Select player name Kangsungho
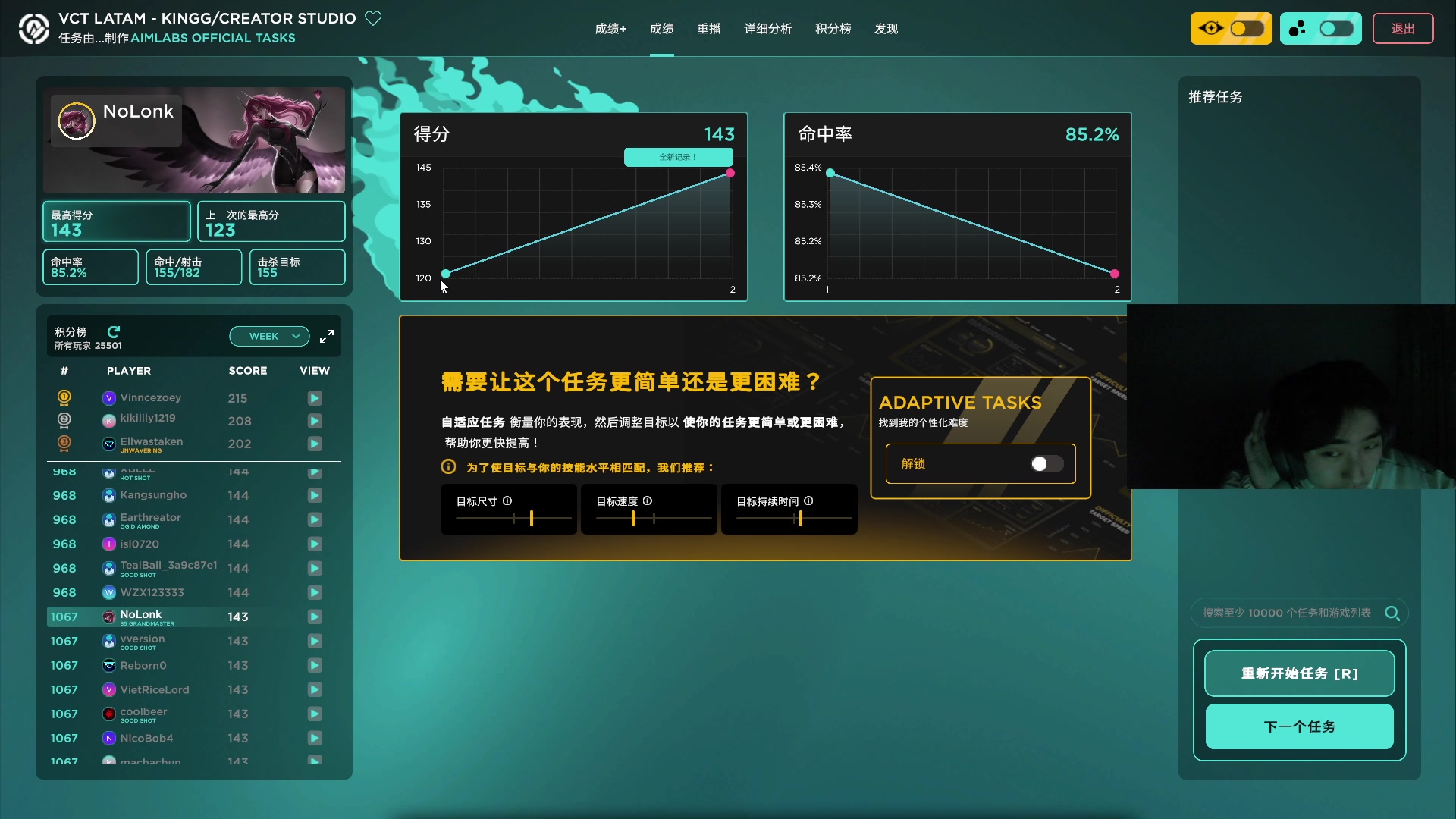The width and height of the screenshot is (1456, 819). pos(153,494)
